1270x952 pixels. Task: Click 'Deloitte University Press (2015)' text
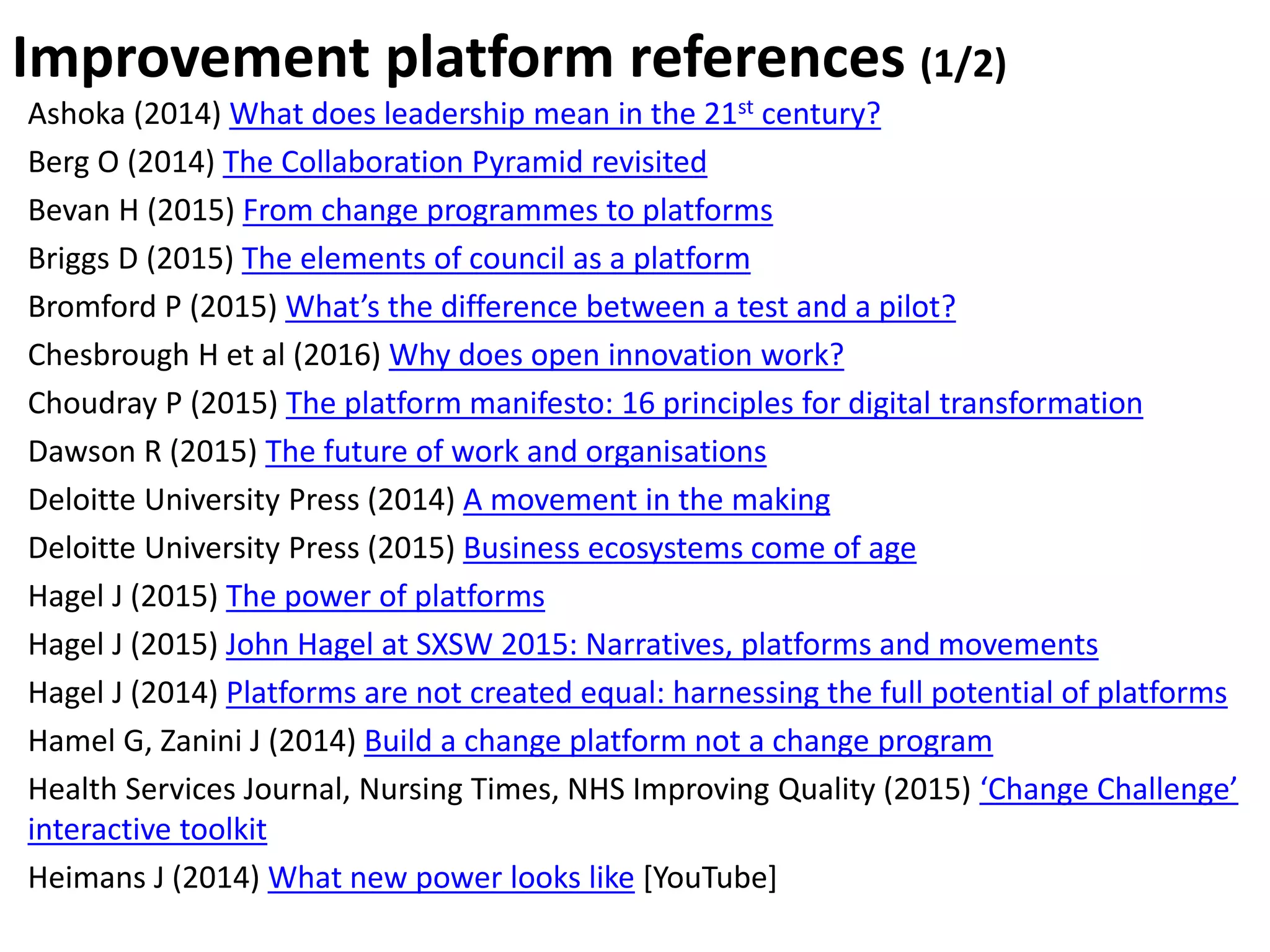tap(242, 549)
